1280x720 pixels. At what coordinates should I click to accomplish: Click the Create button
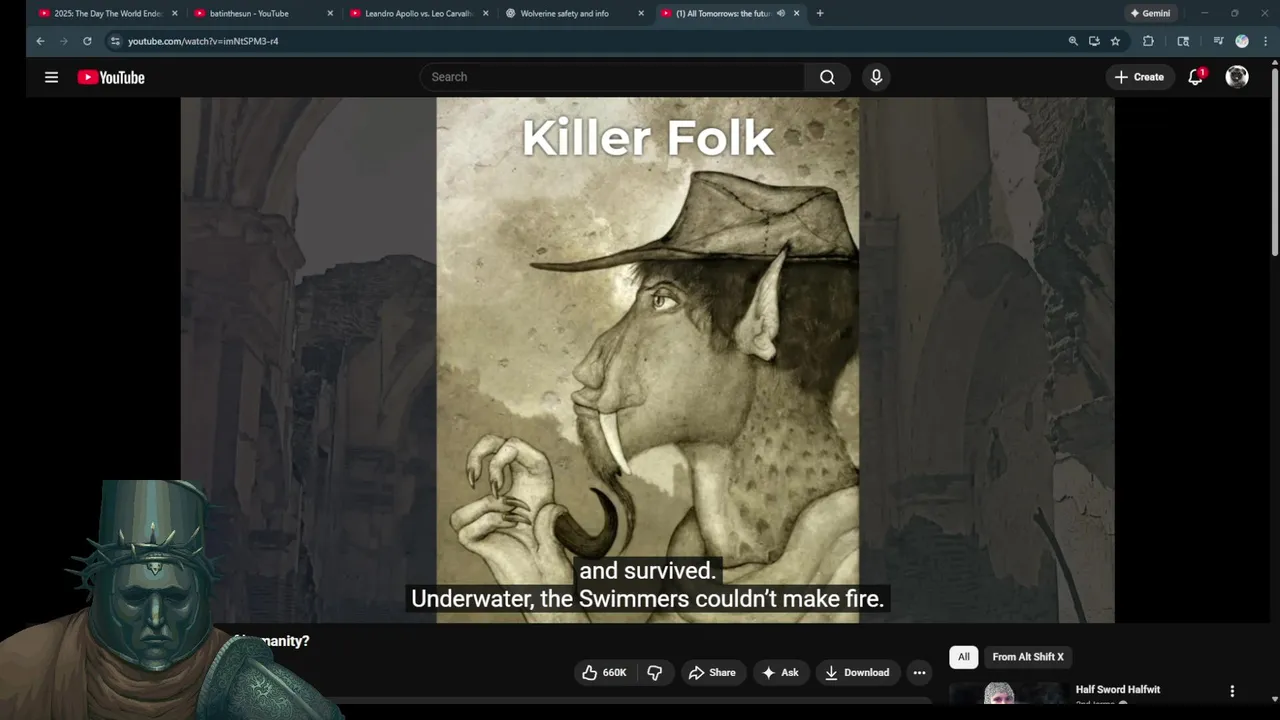coord(1139,77)
